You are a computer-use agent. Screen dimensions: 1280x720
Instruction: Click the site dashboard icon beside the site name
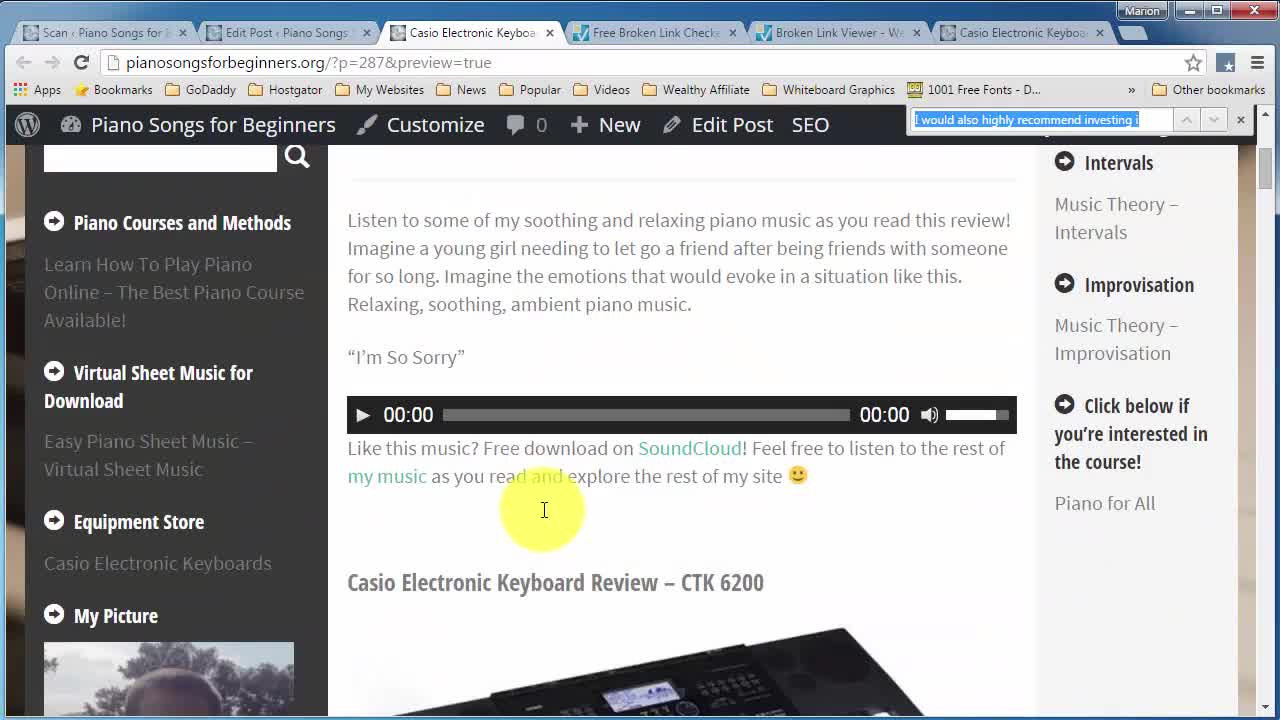[x=70, y=125]
